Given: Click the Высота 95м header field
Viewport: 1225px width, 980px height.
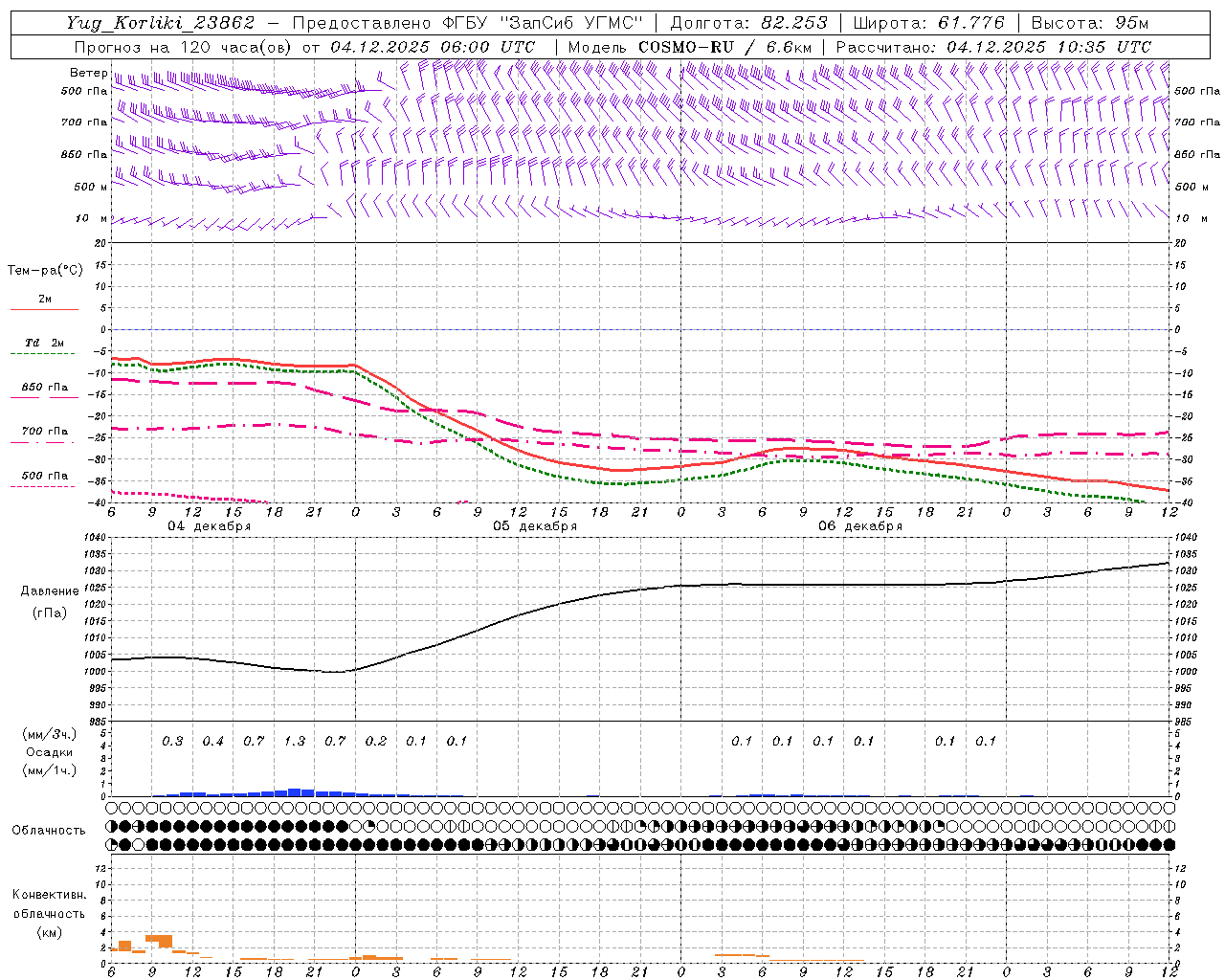Looking at the screenshot, I should click(x=1091, y=23).
